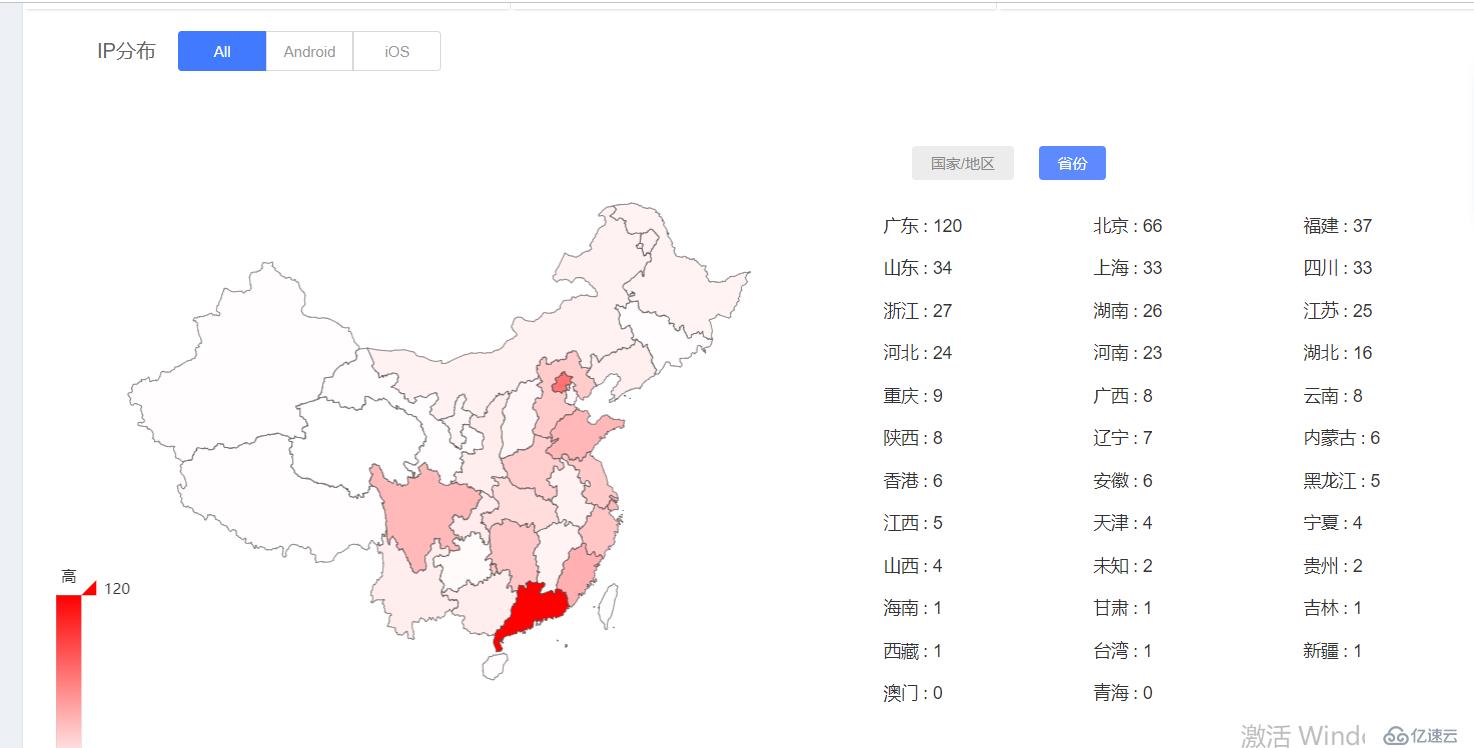The width and height of the screenshot is (1474, 748).
Task: Click Hainan island on the map
Action: 494,666
